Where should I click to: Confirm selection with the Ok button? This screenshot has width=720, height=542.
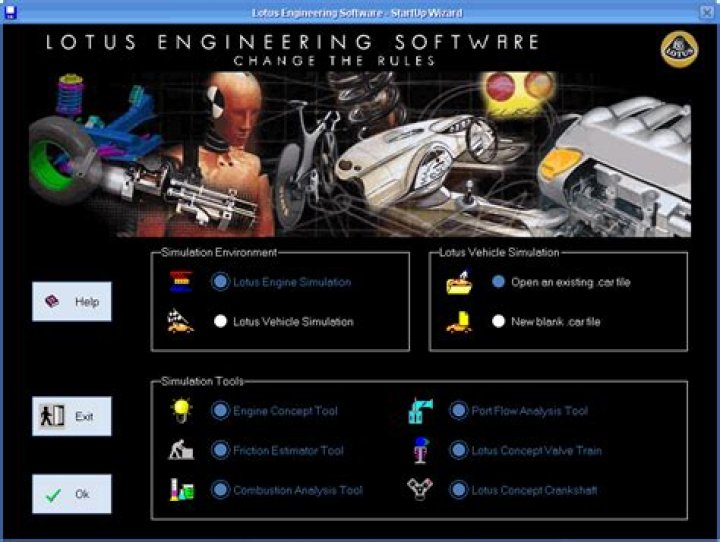pos(72,494)
